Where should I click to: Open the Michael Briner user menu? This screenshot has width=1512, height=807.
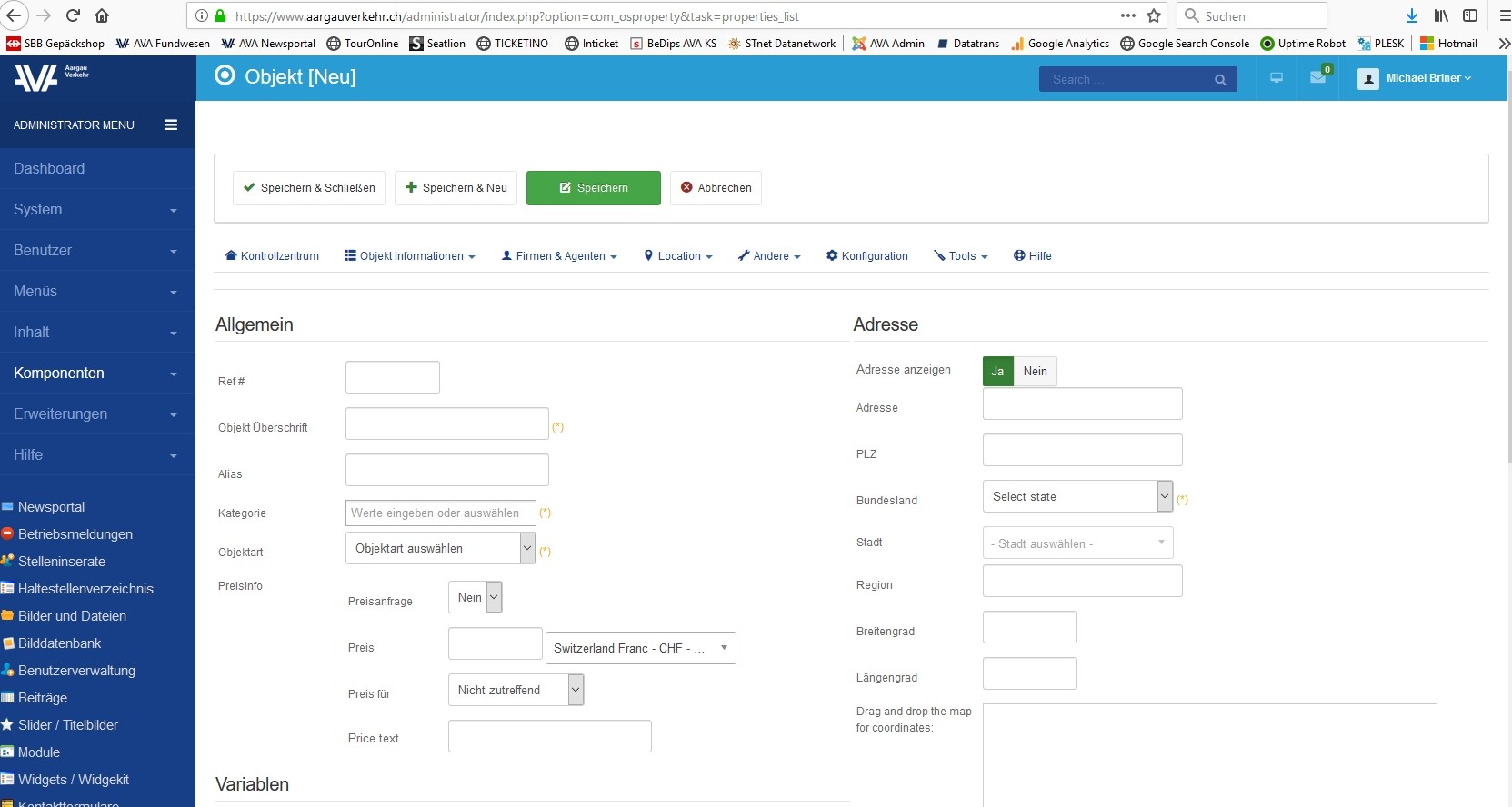(1415, 78)
